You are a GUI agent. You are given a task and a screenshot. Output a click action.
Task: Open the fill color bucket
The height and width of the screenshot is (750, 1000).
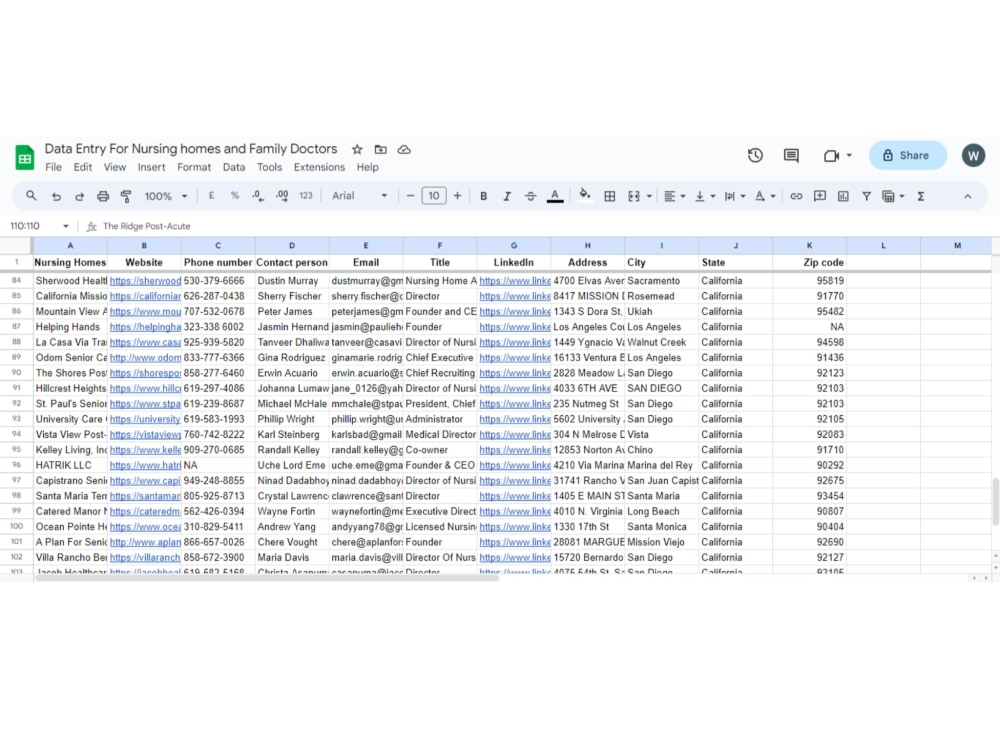click(584, 195)
